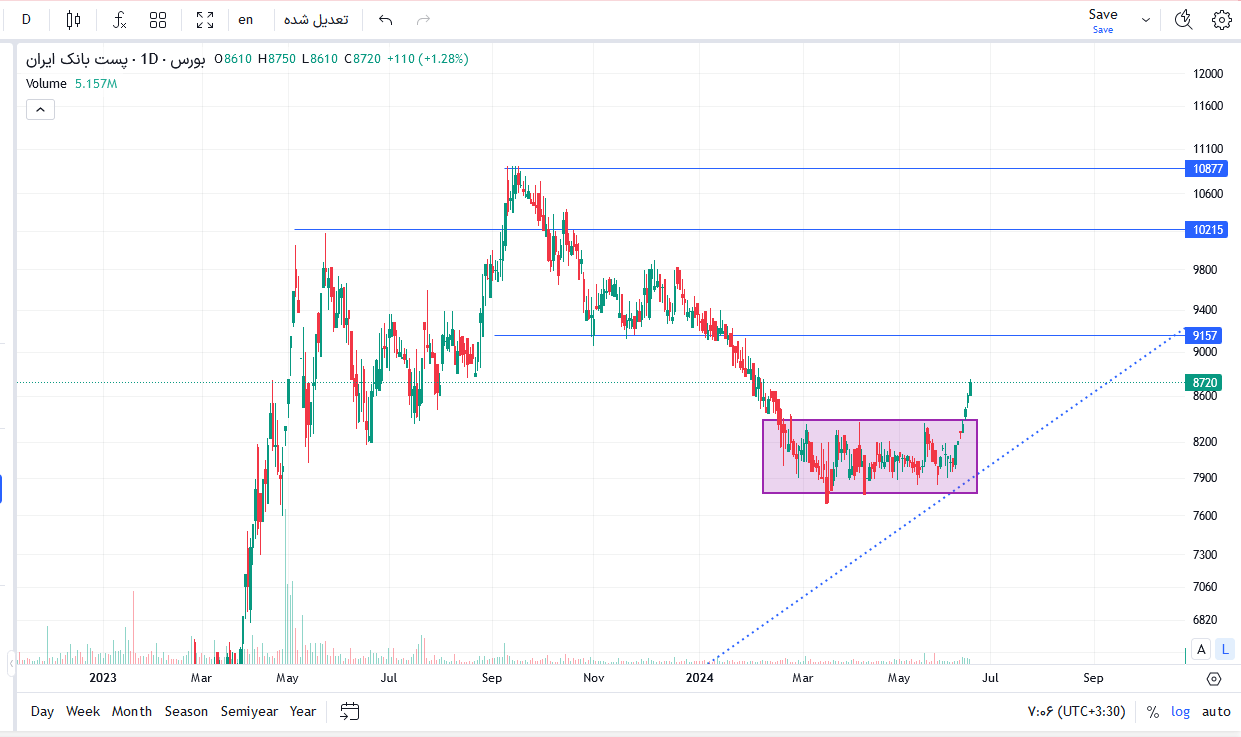Viewport: 1241px width, 737px height.
Task: Toggle auto scale in bottom bar
Action: tap(1216, 712)
